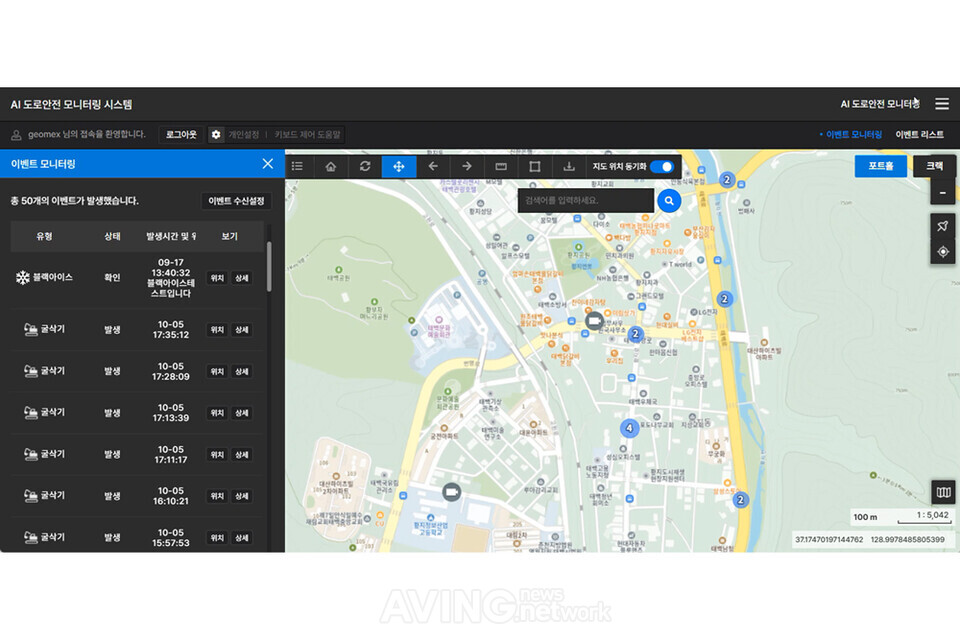Toggle the 크랙 layer button
Screen dimensions: 960x639
tap(934, 166)
